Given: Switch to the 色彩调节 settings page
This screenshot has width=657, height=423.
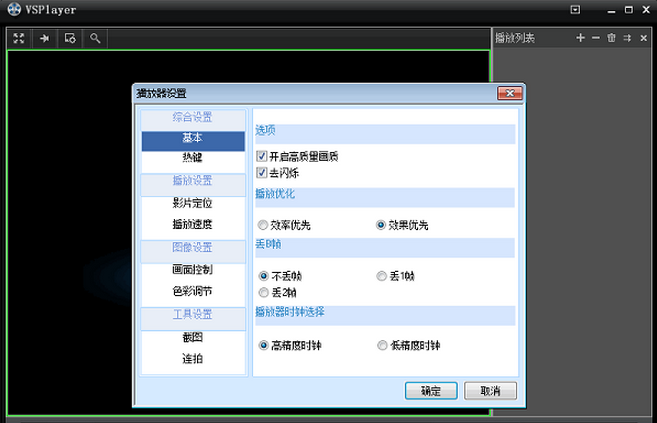Looking at the screenshot, I should [x=192, y=291].
